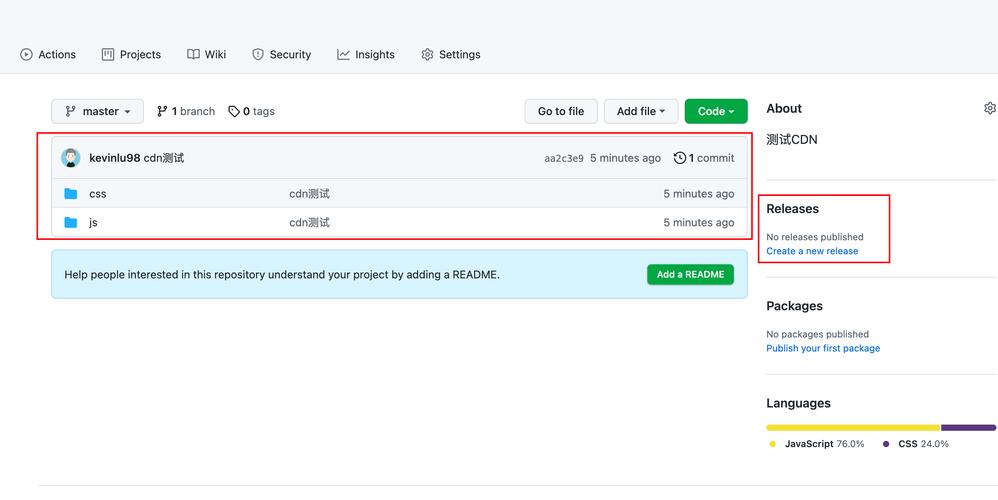The image size is (998, 500).
Task: View the 1 branch link
Action: tap(186, 111)
